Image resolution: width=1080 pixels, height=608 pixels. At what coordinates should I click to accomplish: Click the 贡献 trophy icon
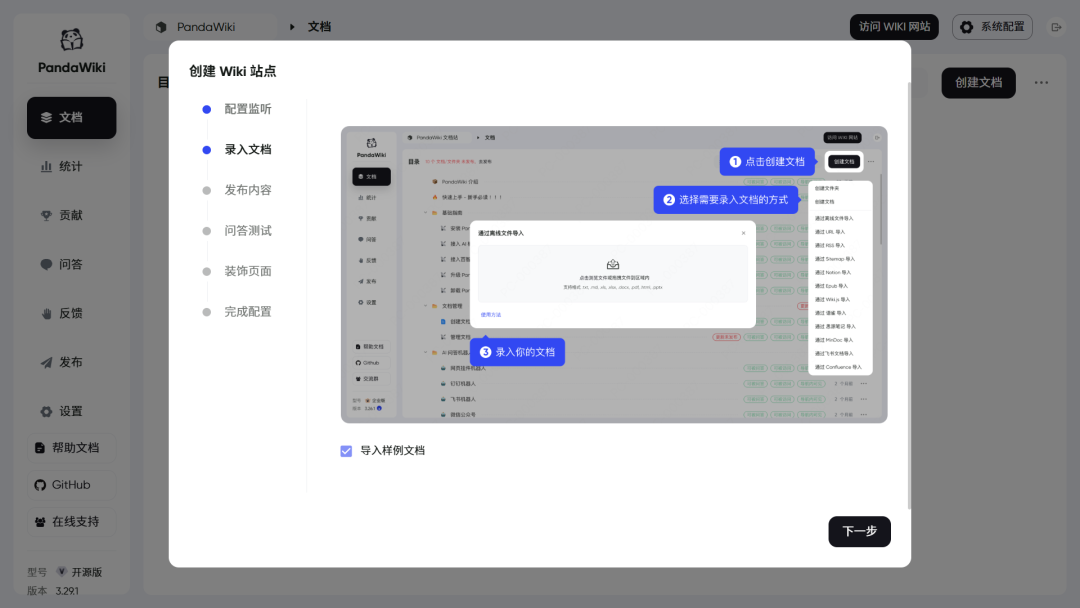pos(46,216)
